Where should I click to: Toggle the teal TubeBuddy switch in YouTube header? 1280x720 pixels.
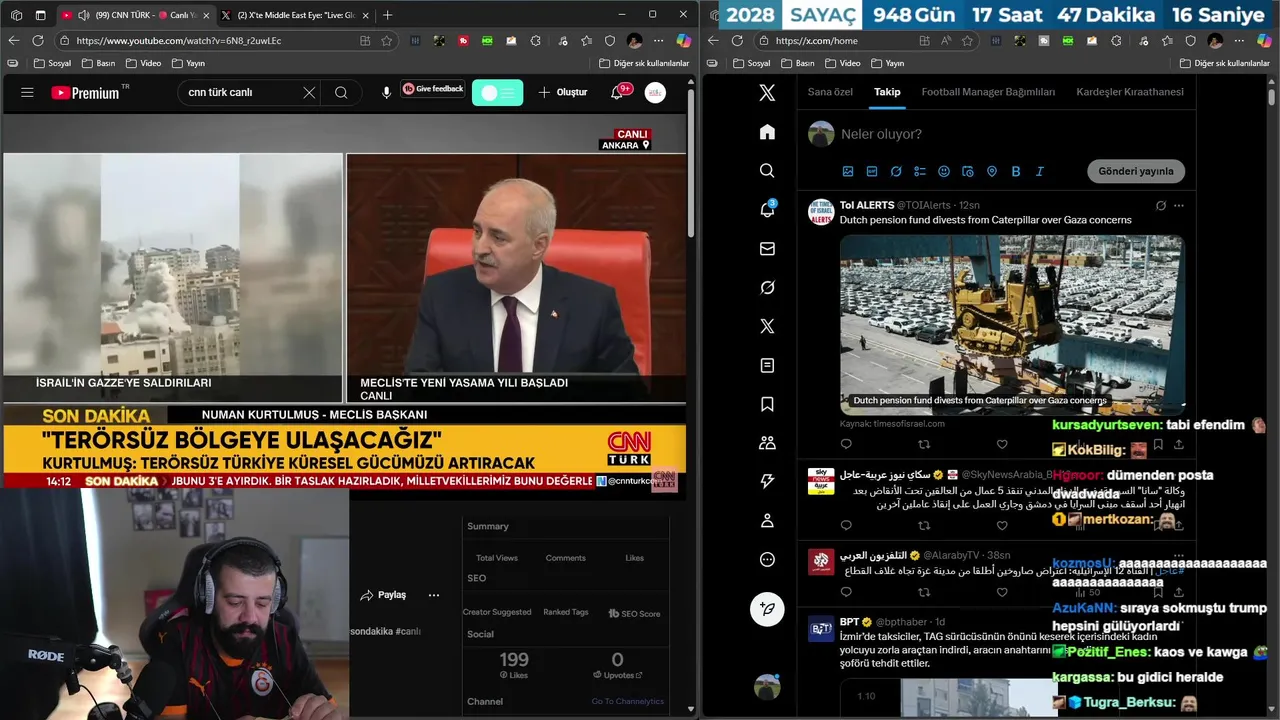[497, 92]
